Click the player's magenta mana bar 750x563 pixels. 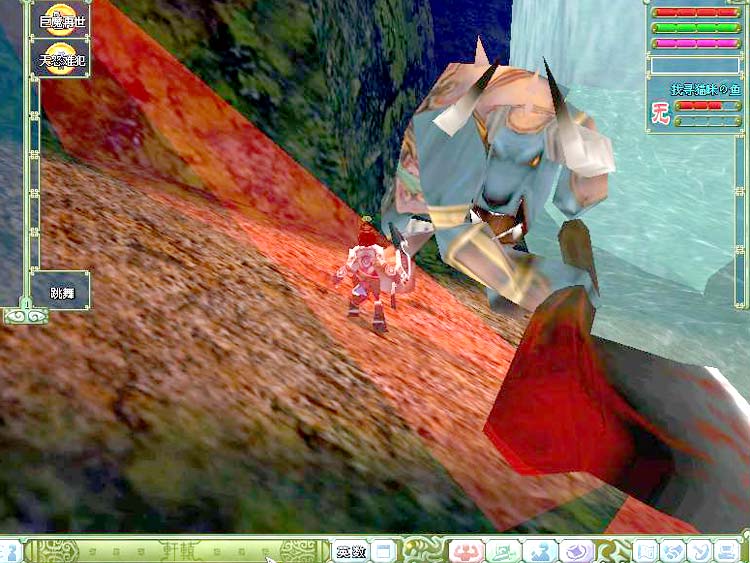click(x=696, y=43)
